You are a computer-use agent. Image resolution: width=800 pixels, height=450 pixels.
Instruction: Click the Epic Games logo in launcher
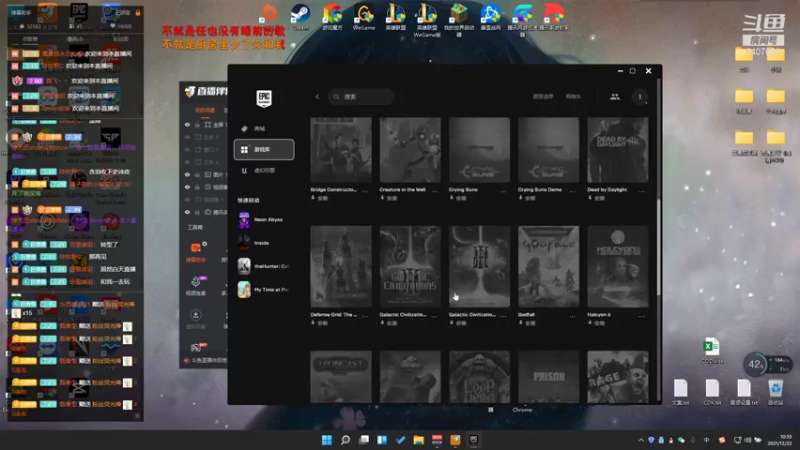tap(264, 98)
